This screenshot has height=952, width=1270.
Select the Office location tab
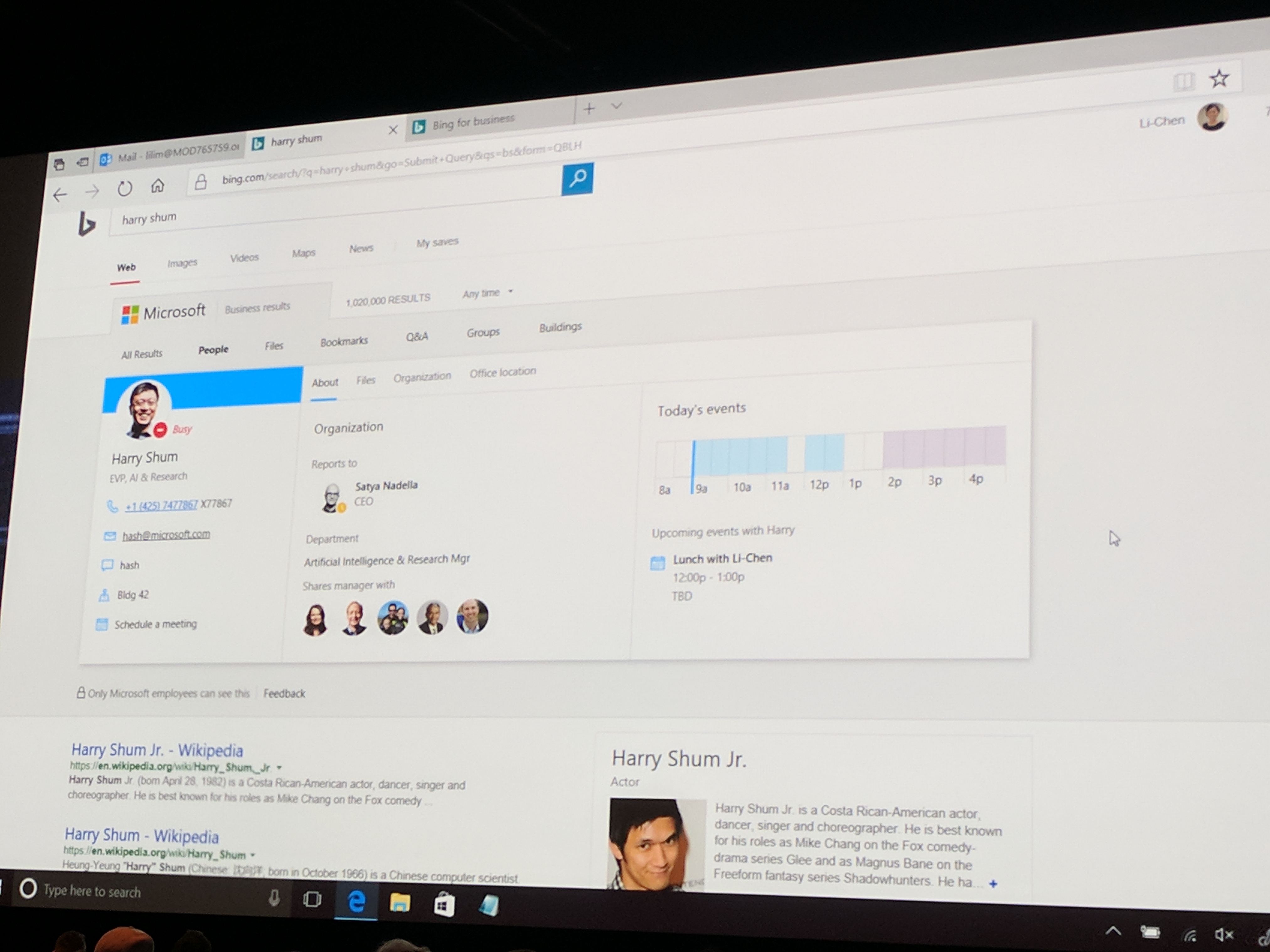click(502, 373)
